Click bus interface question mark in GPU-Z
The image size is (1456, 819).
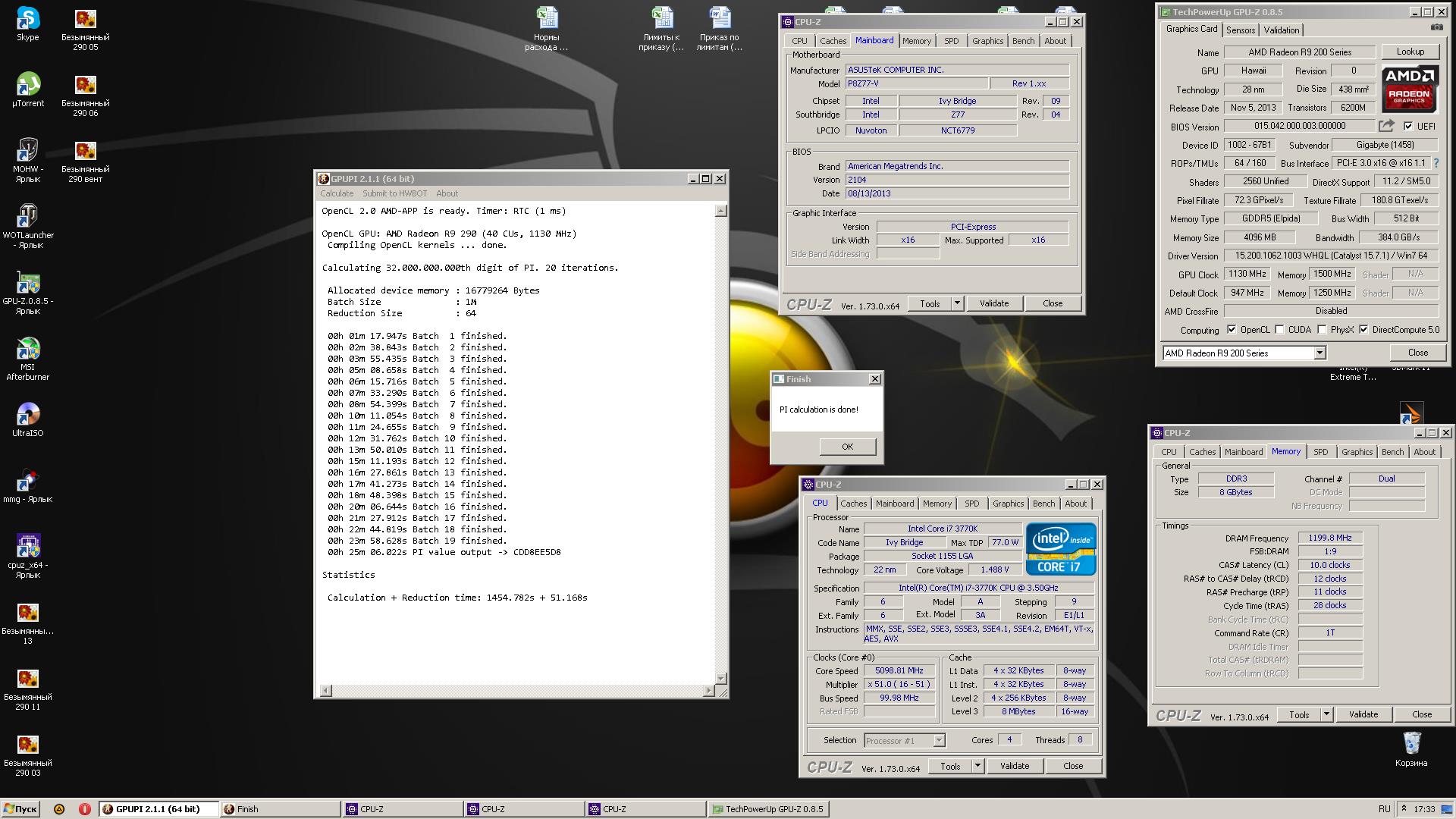pos(1436,163)
